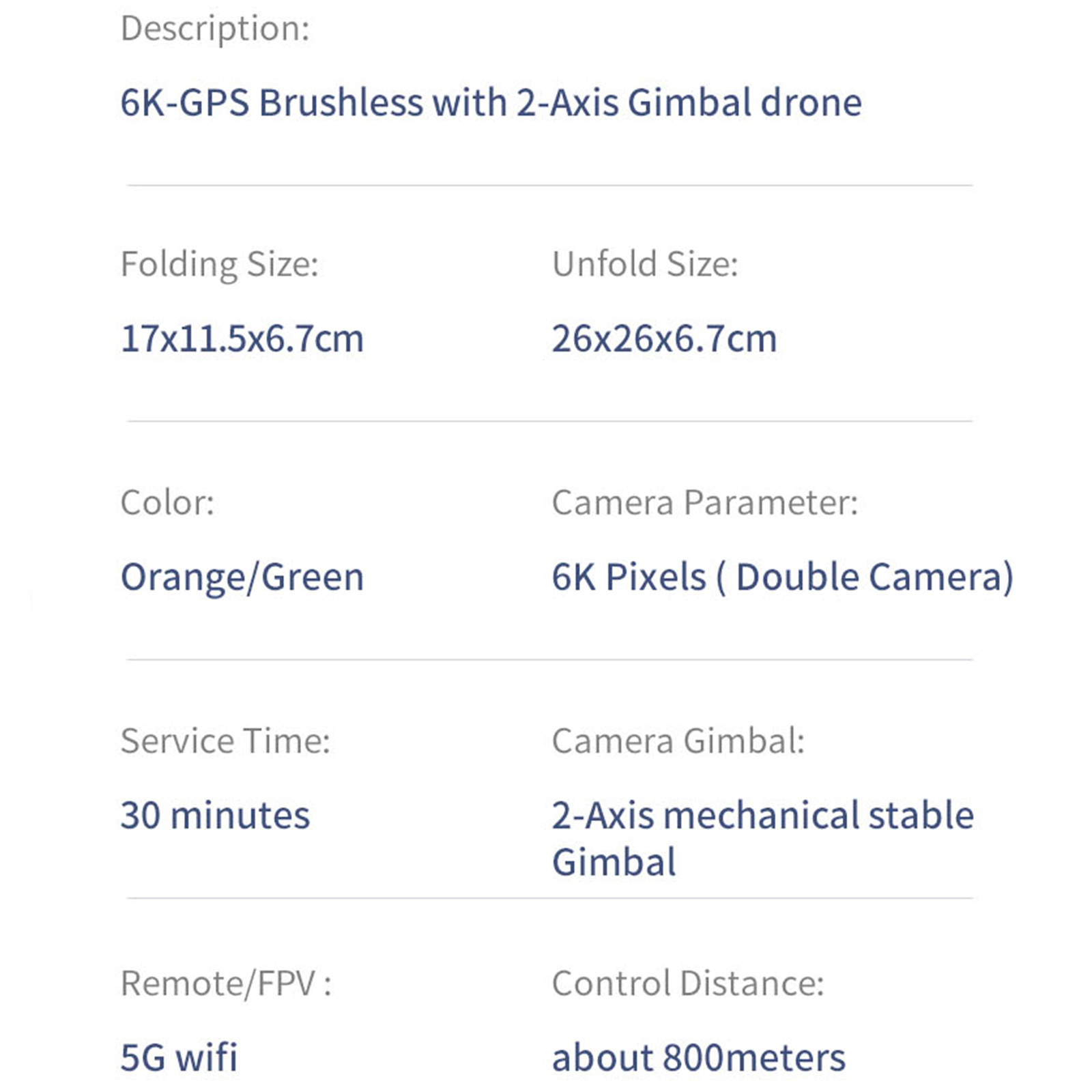Click the "Service Time:" label
This screenshot has width=1092, height=1092.
pos(225,741)
